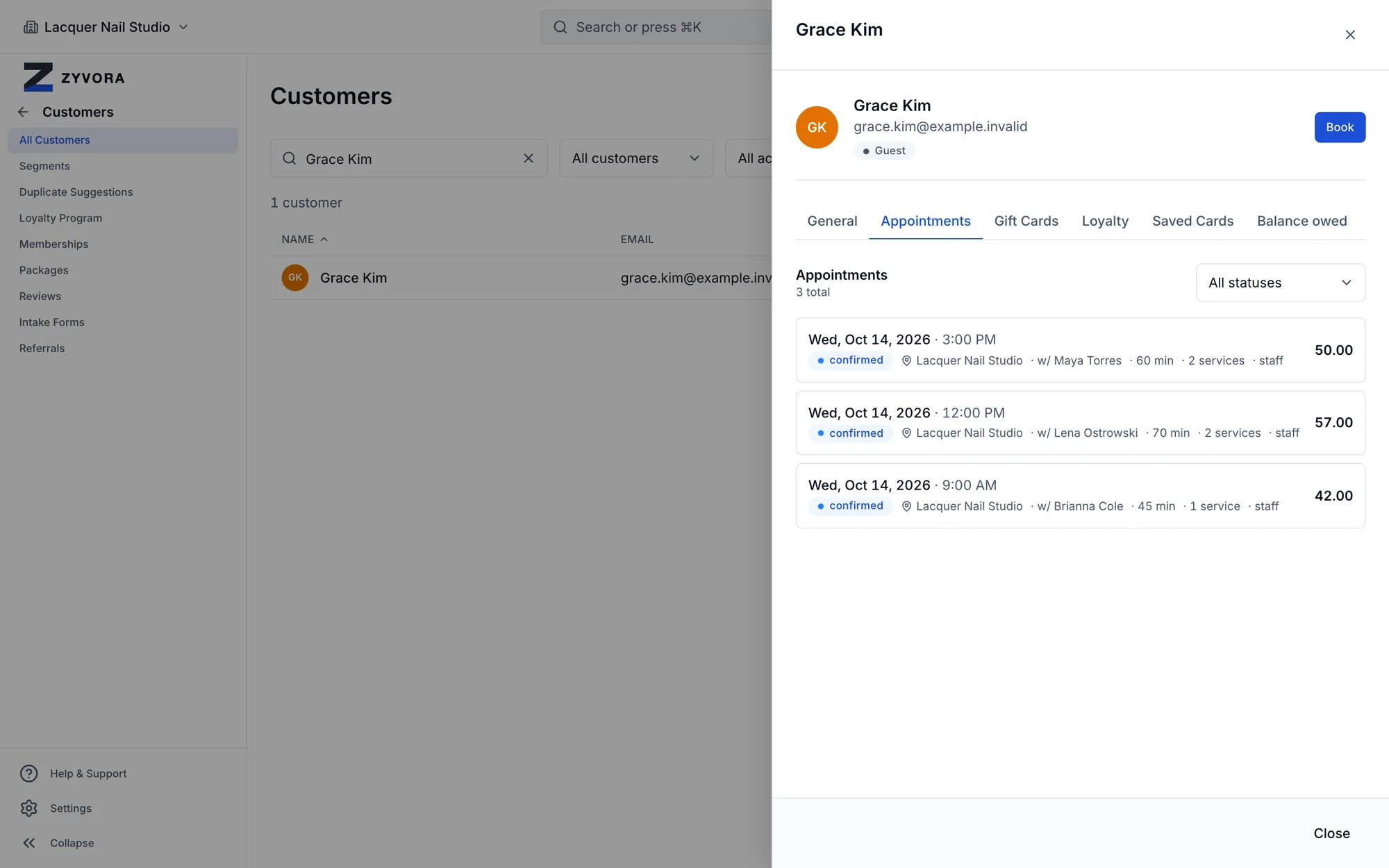This screenshot has height=868, width=1389.
Task: Click the 42.00 amount
Action: (x=1333, y=496)
